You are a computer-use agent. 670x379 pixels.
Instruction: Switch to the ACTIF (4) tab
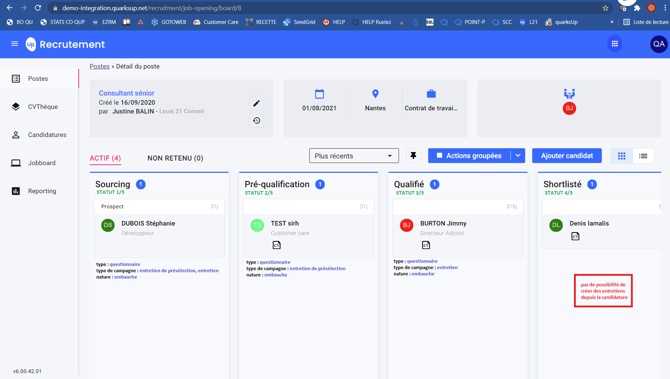(105, 158)
